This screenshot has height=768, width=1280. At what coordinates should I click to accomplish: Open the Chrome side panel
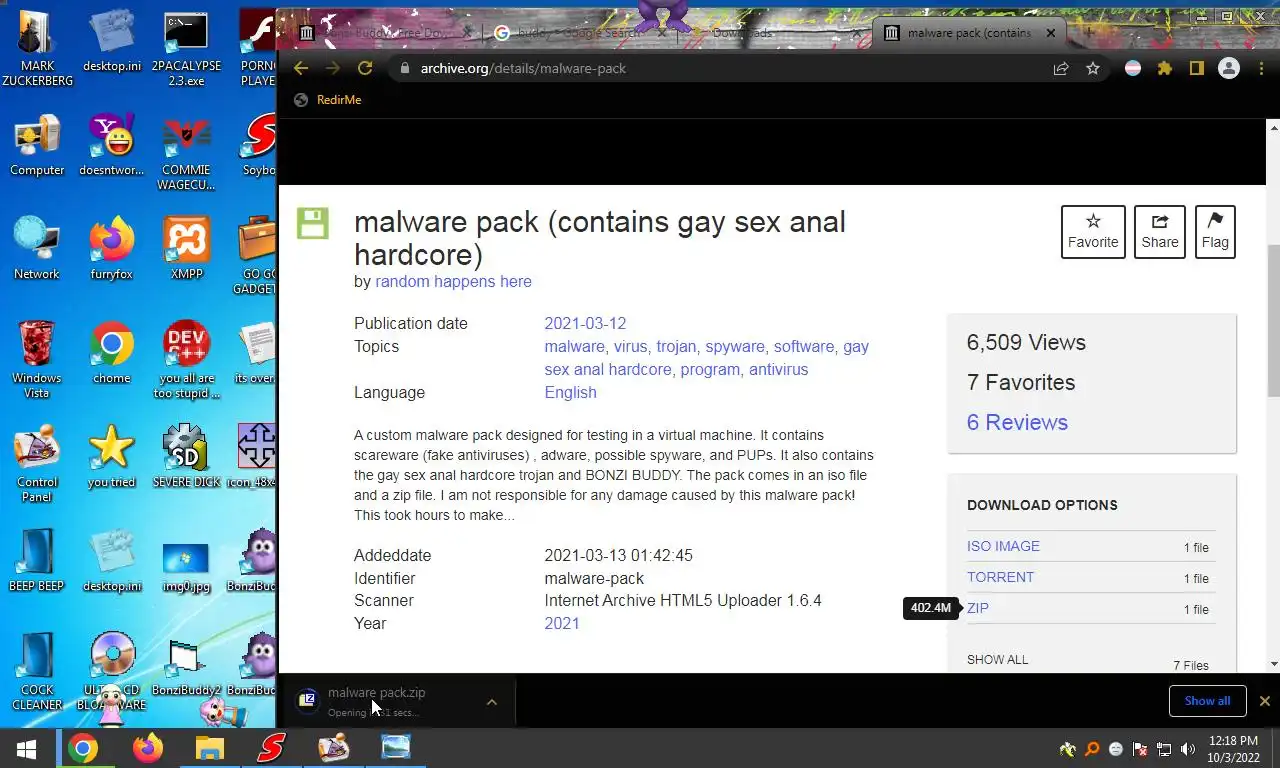click(x=1196, y=68)
